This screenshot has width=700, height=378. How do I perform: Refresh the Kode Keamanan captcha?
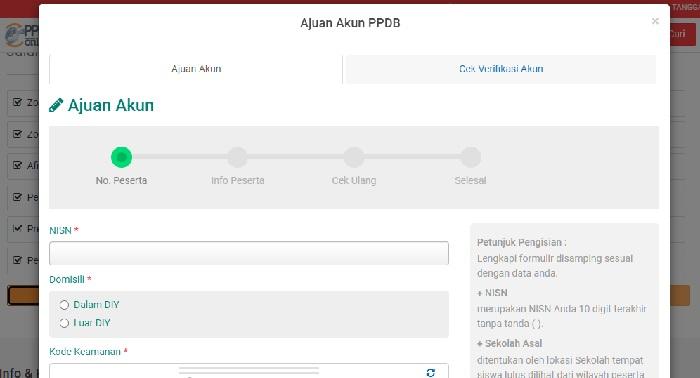(x=430, y=372)
